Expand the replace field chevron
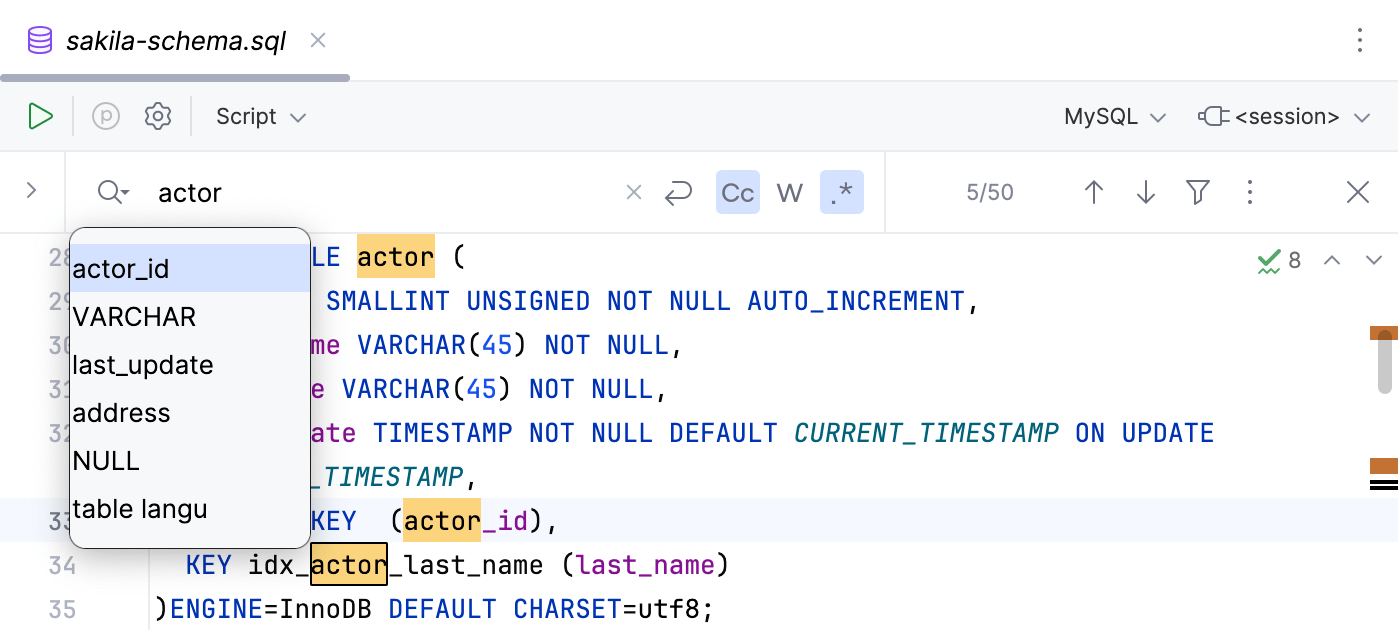Viewport: 1398px width, 630px height. pos(31,190)
